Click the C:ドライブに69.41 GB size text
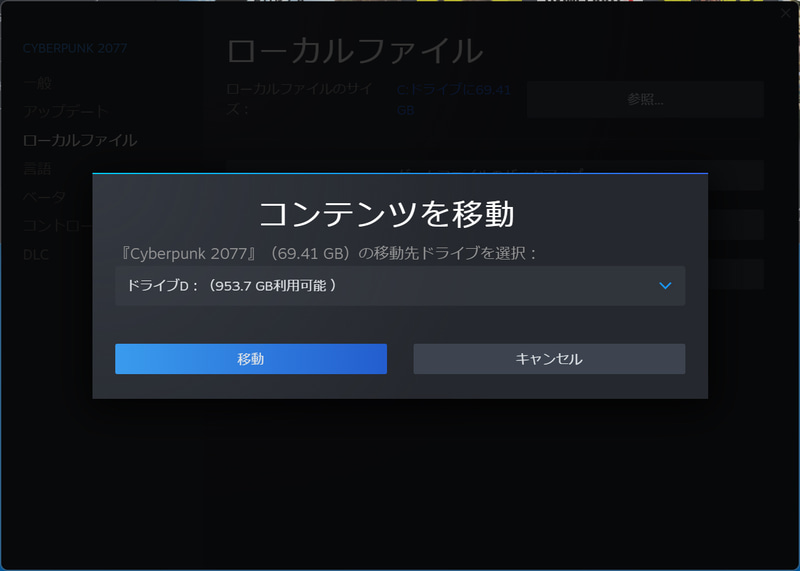Image resolution: width=800 pixels, height=571 pixels. coord(454,100)
